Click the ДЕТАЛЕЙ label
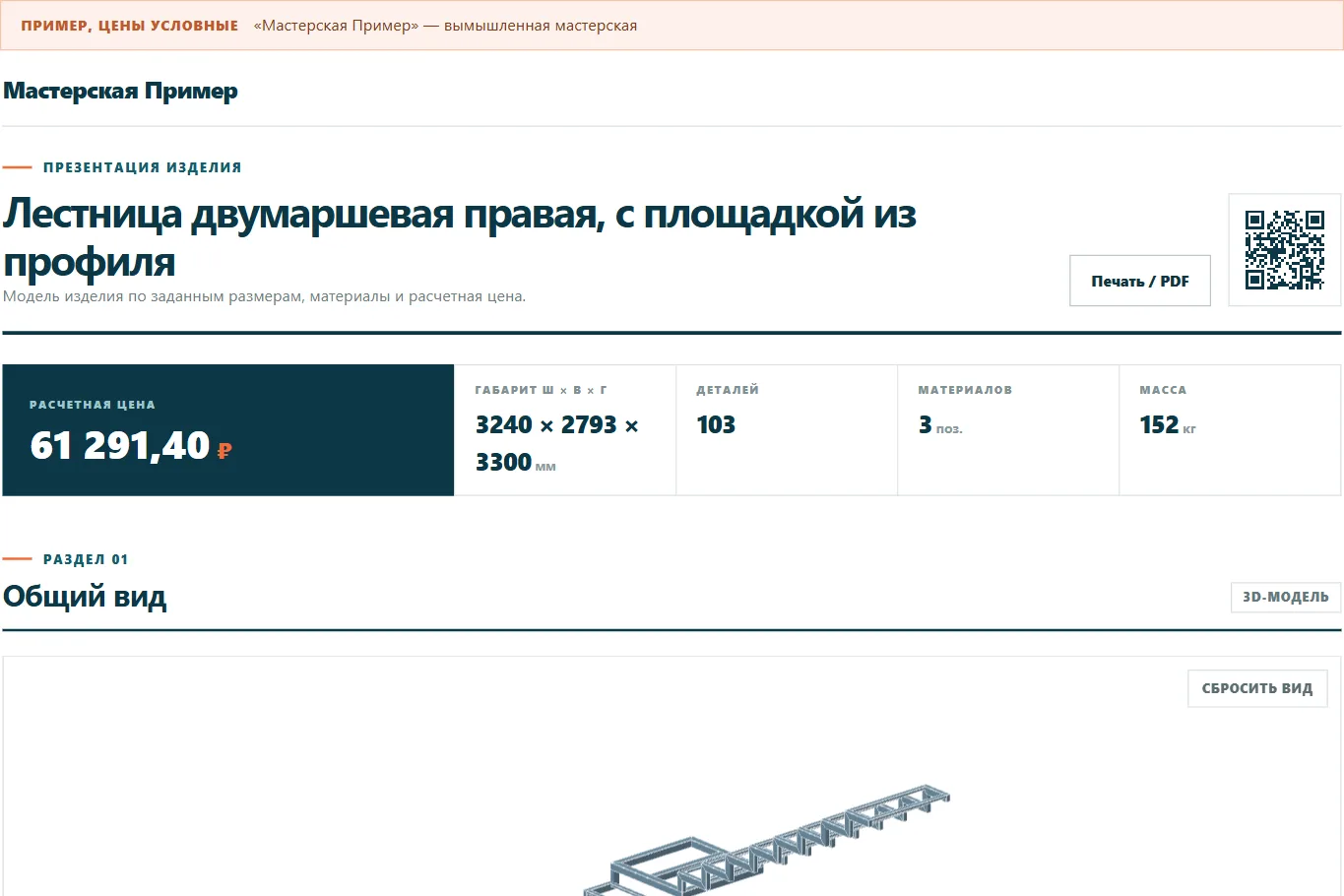1344x896 pixels. (x=728, y=390)
